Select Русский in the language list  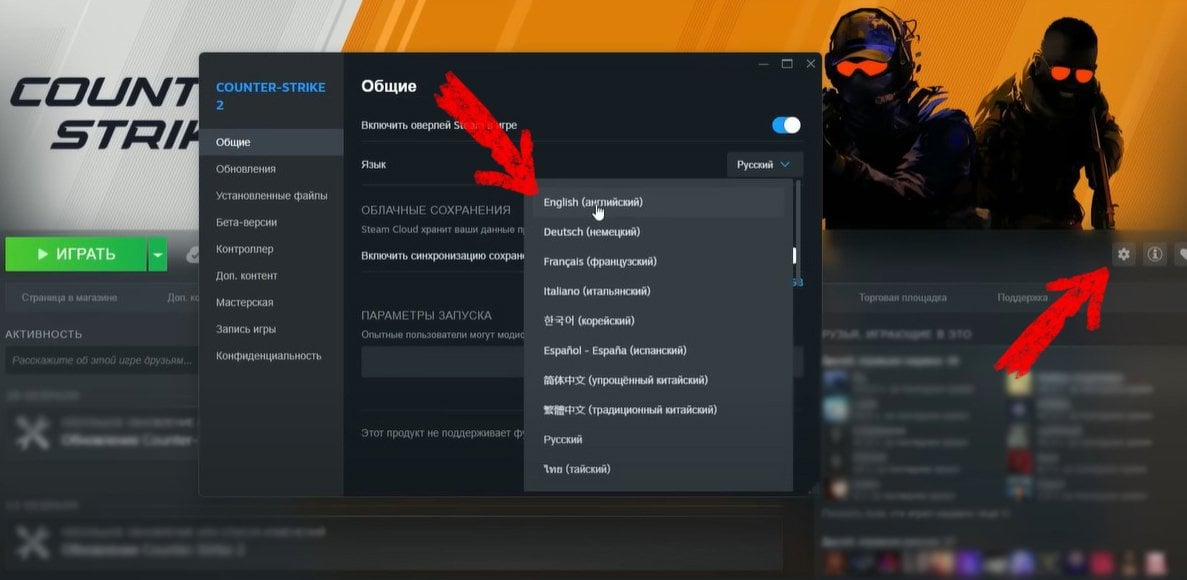[658, 439]
